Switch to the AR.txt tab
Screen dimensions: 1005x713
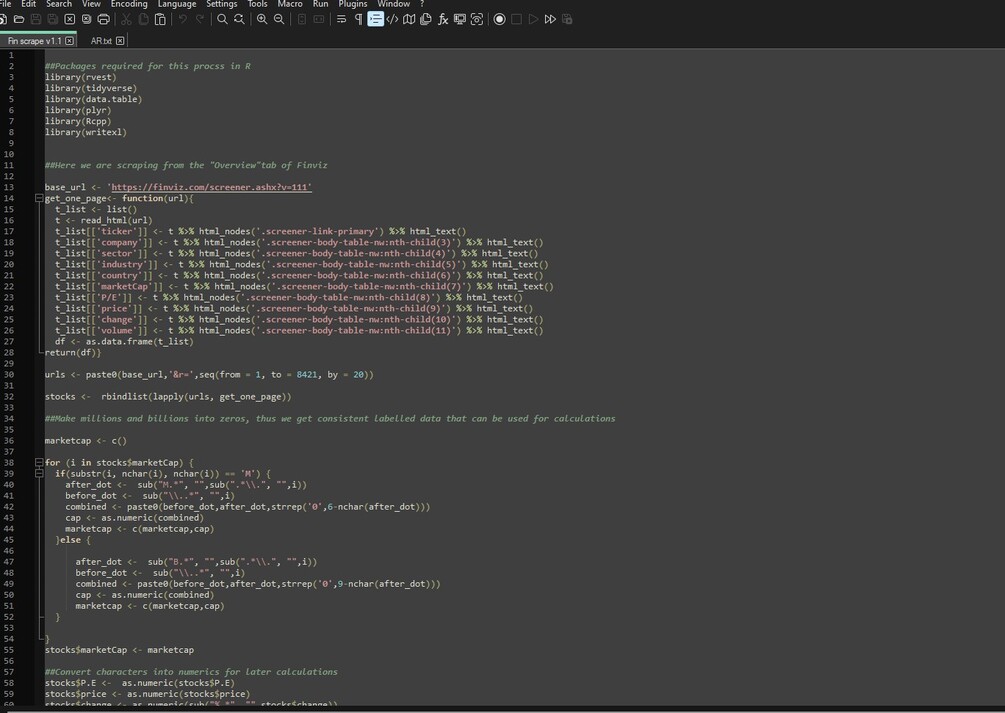[101, 41]
